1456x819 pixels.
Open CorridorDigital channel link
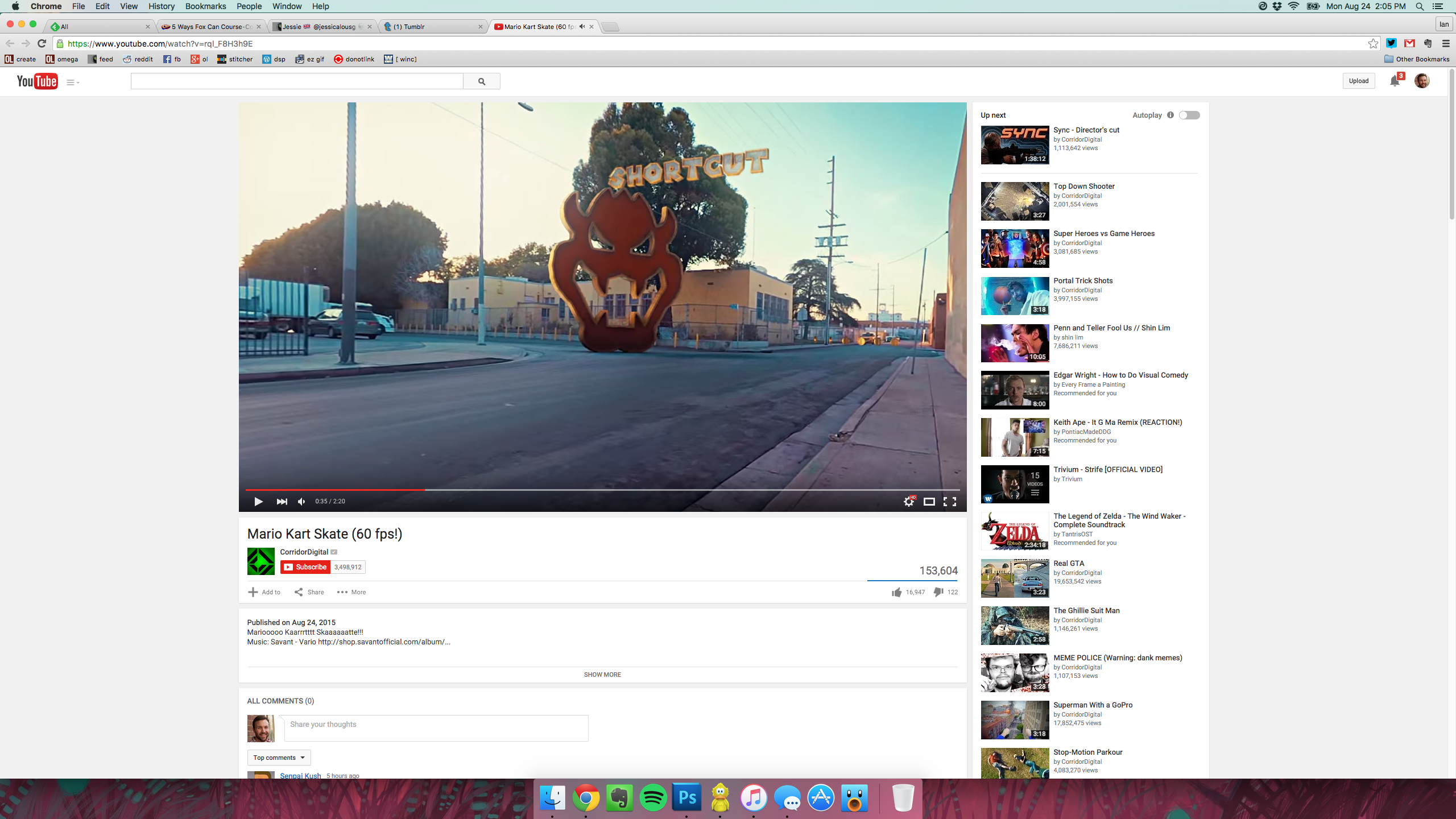coord(304,552)
